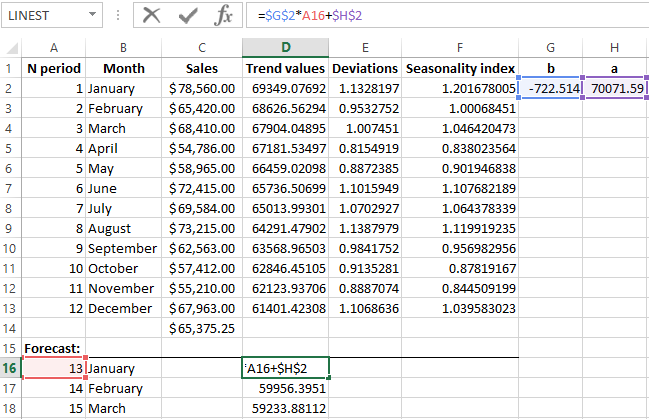Click average sales cell $65,375.25
Image resolution: width=649 pixels, height=419 pixels.
tap(202, 328)
